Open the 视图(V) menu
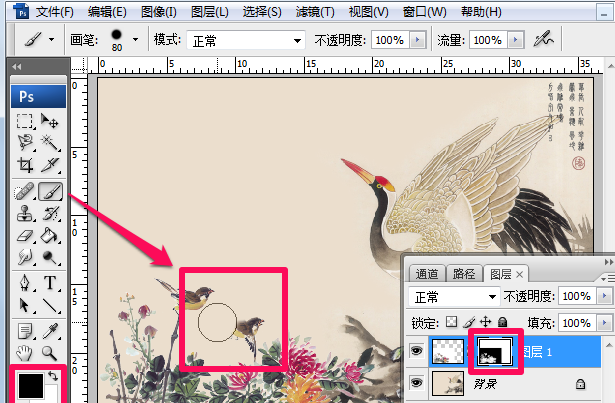The height and width of the screenshot is (403, 615). click(368, 12)
